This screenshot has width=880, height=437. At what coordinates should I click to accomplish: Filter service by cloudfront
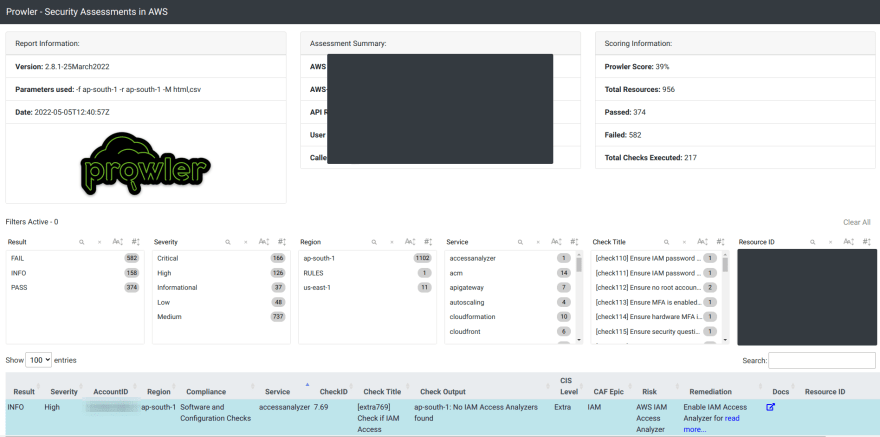[510, 332]
